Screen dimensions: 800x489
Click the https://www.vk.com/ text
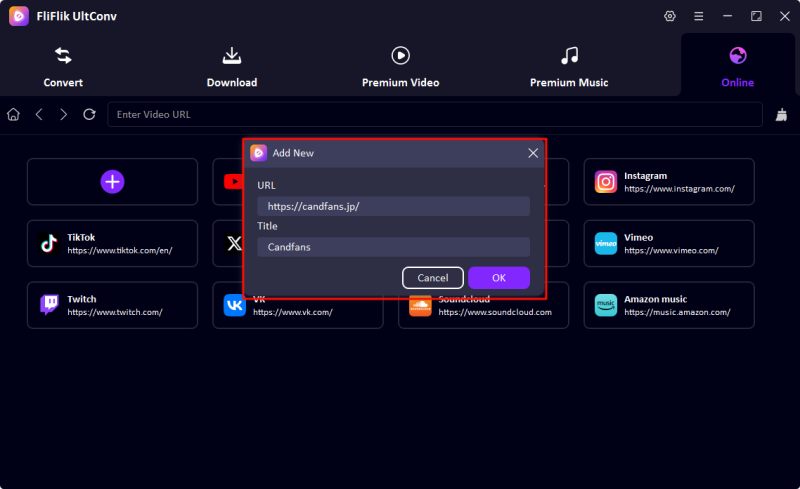coord(293,312)
